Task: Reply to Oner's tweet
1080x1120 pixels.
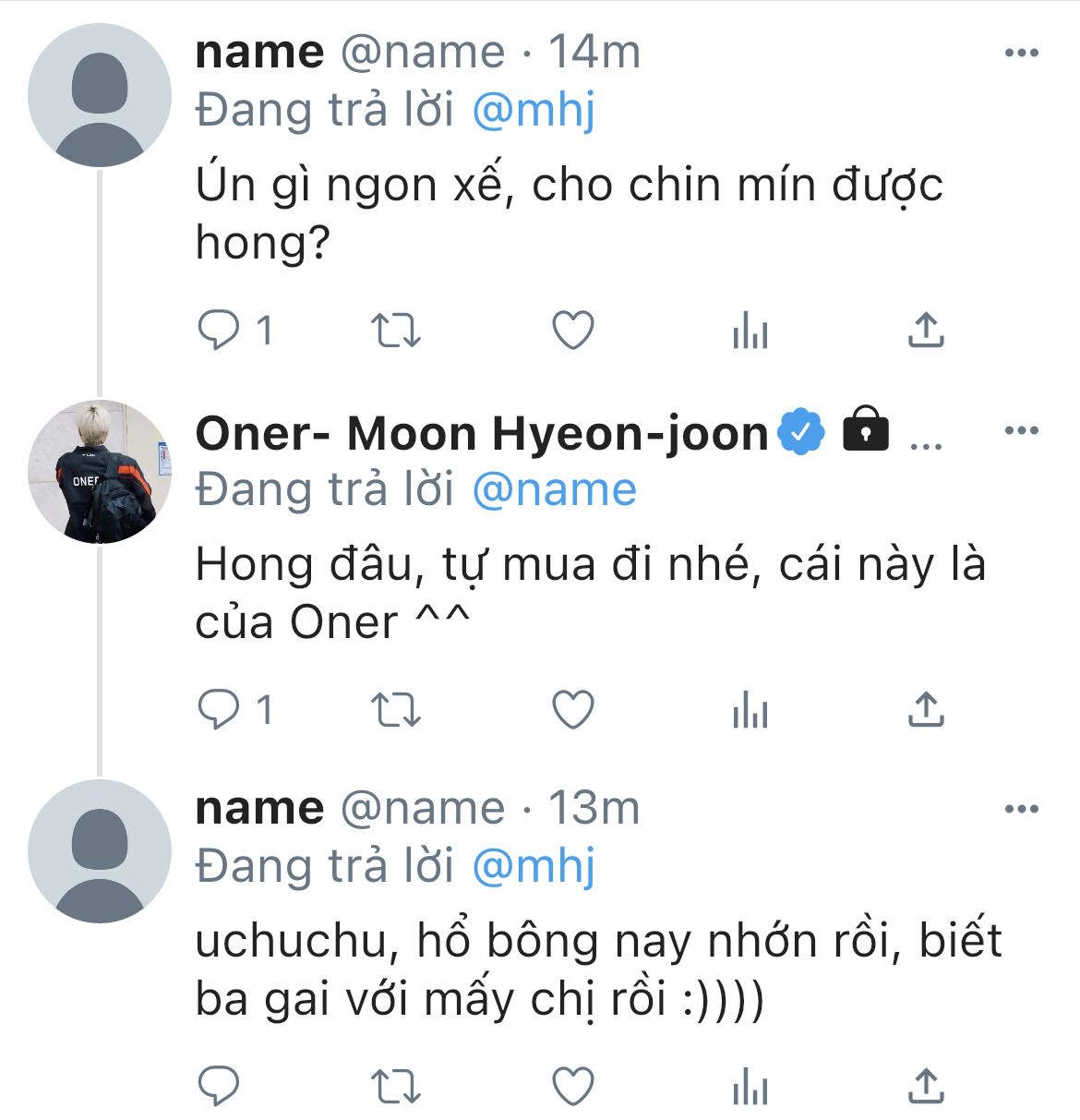Action: (x=220, y=710)
